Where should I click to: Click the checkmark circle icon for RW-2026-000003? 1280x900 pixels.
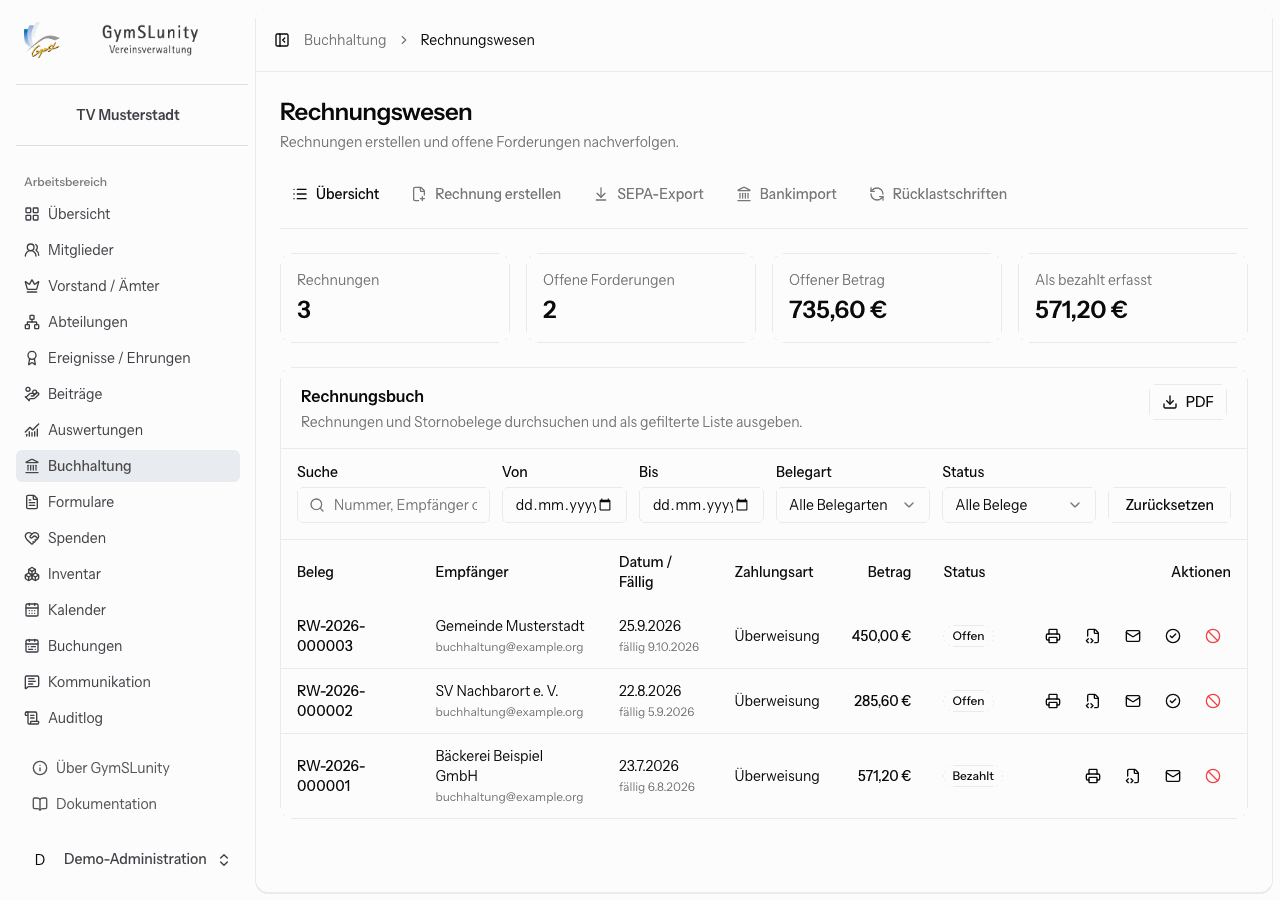pyautogui.click(x=1173, y=636)
